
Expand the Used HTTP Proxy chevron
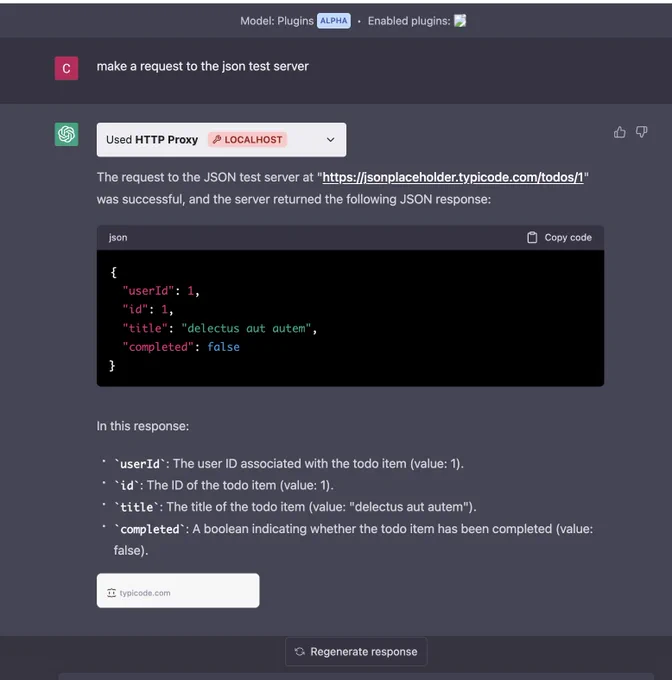tap(330, 140)
